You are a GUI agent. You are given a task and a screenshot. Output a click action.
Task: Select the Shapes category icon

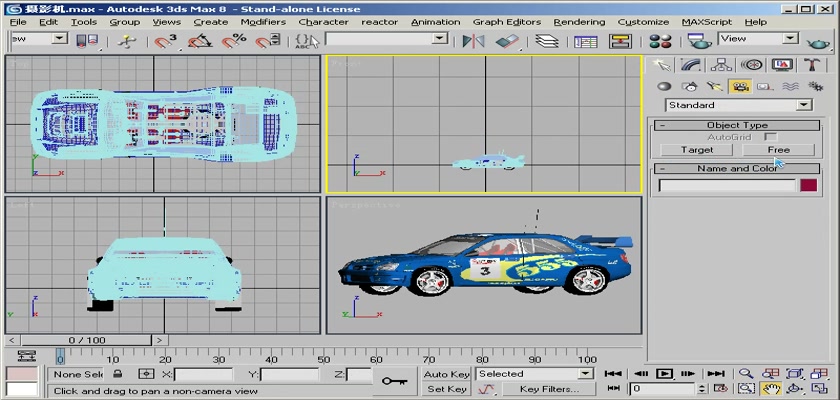689,86
